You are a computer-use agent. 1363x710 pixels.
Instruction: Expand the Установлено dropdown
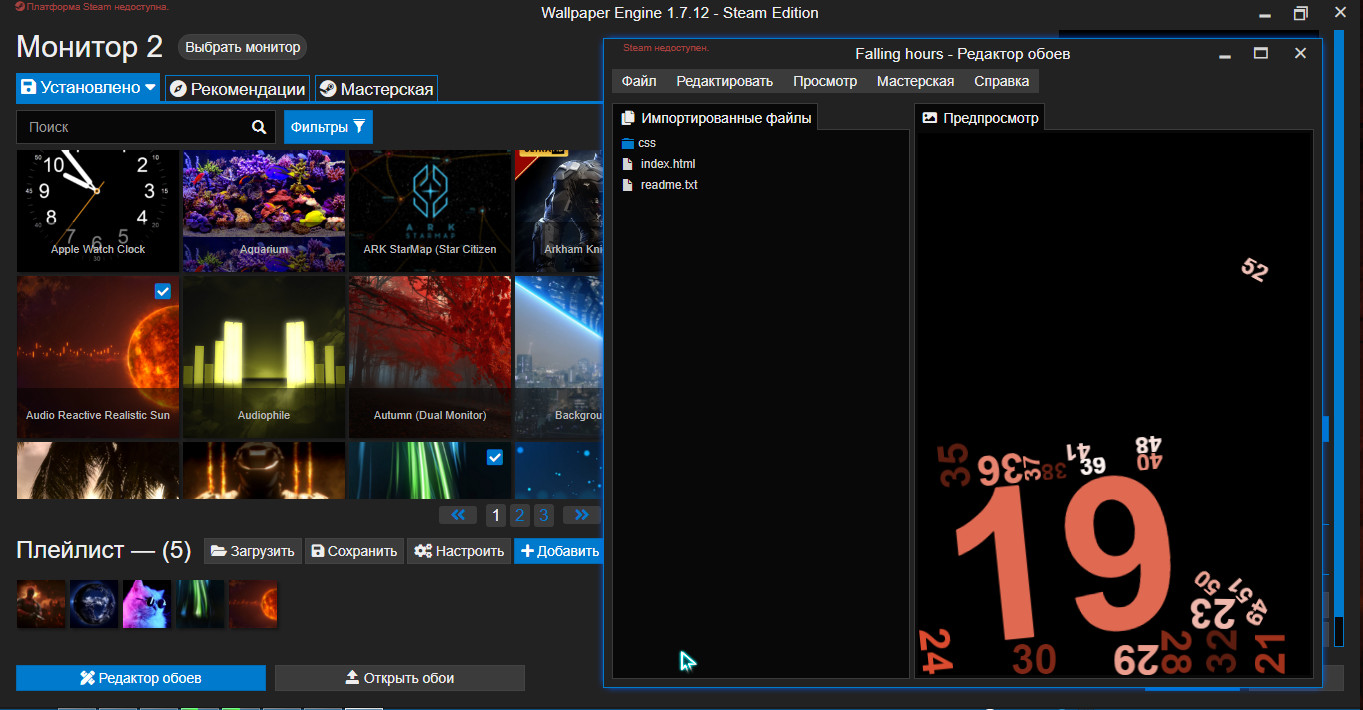[151, 88]
